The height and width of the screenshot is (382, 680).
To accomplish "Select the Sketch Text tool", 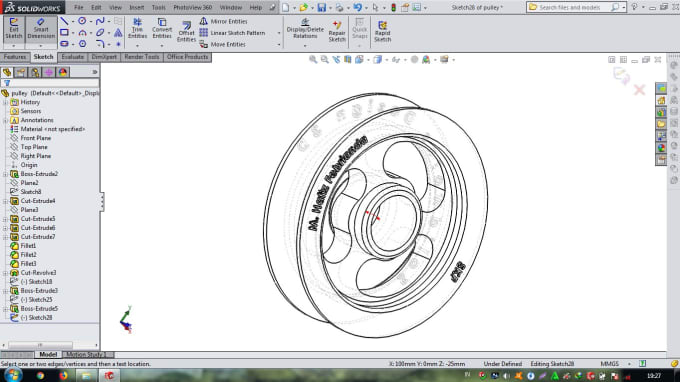I will point(118,33).
